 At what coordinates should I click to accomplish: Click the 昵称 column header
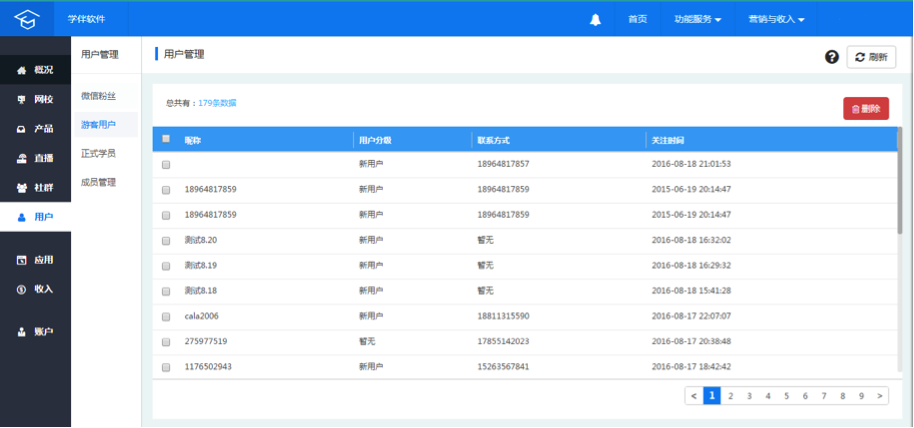click(x=192, y=141)
